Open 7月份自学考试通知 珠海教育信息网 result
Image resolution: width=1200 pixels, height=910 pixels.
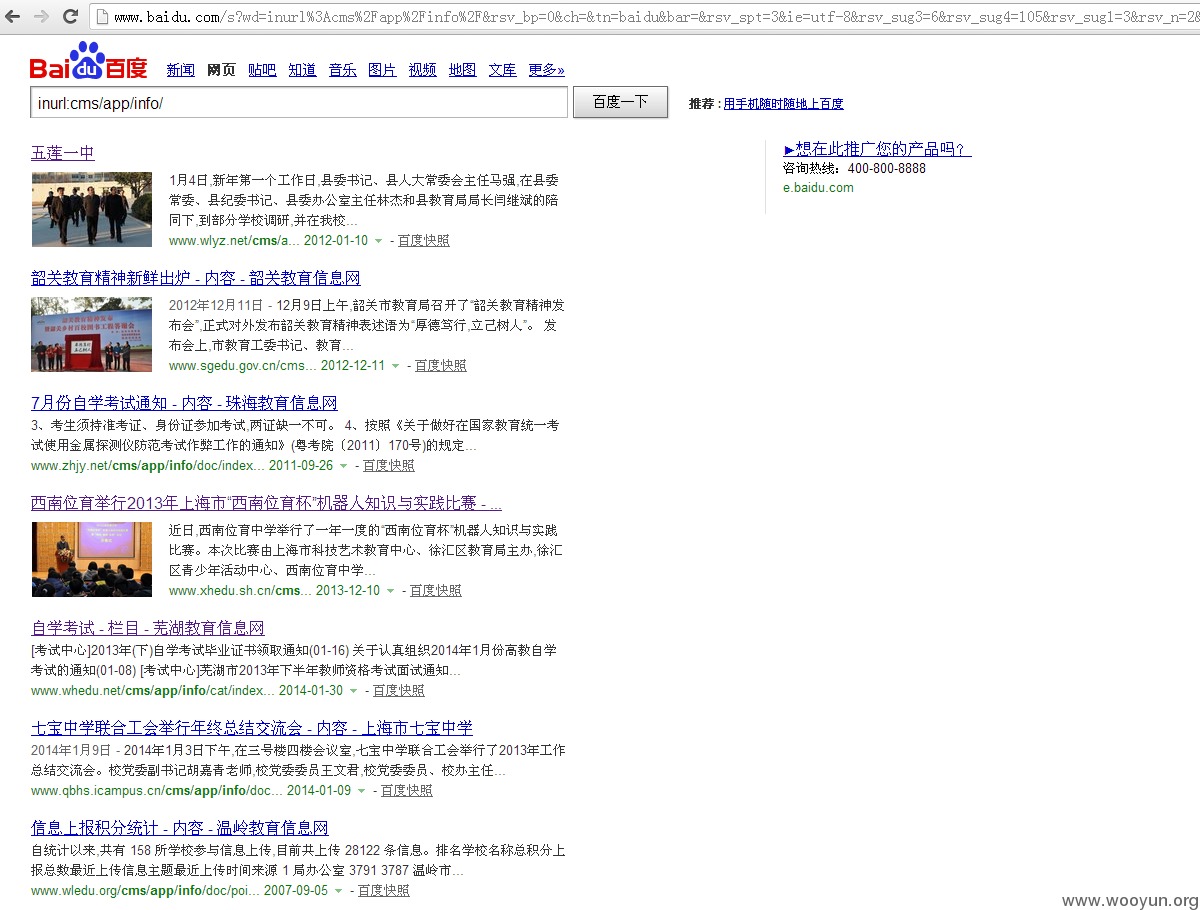184,403
